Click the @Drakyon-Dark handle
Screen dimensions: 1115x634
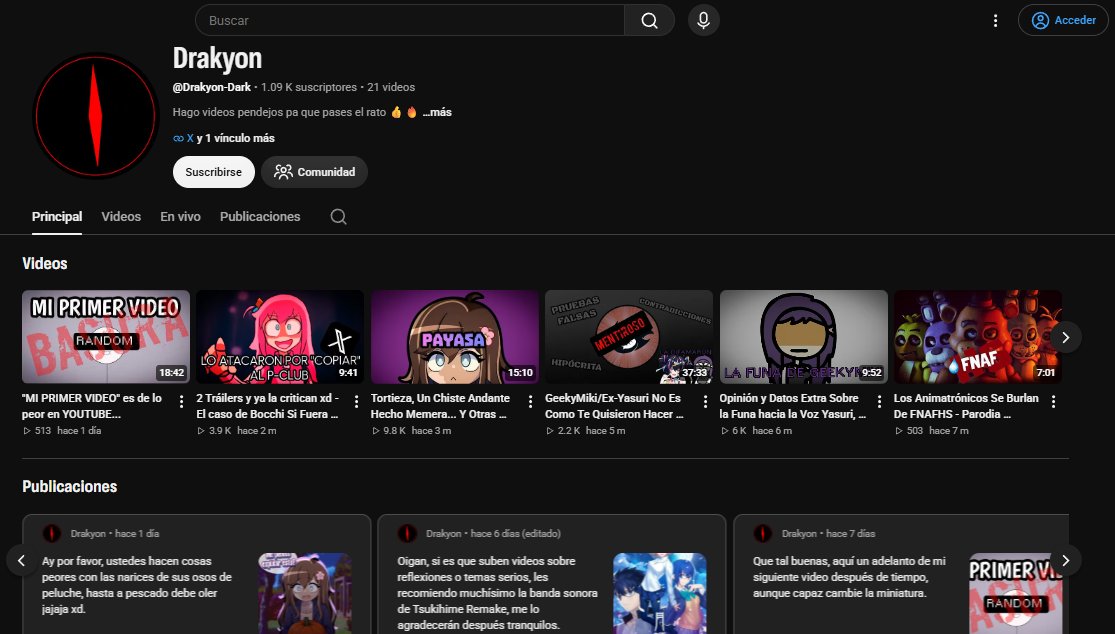tap(212, 87)
